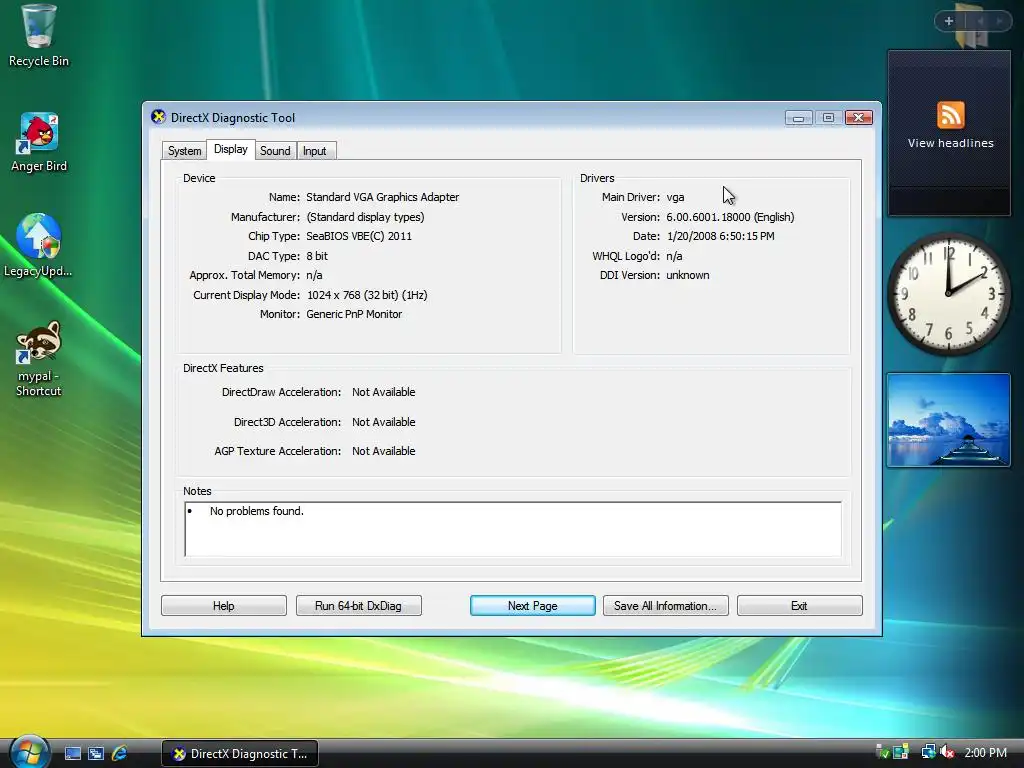Viewport: 1024px width, 768px height.
Task: Click the network tray icon
Action: 928,752
